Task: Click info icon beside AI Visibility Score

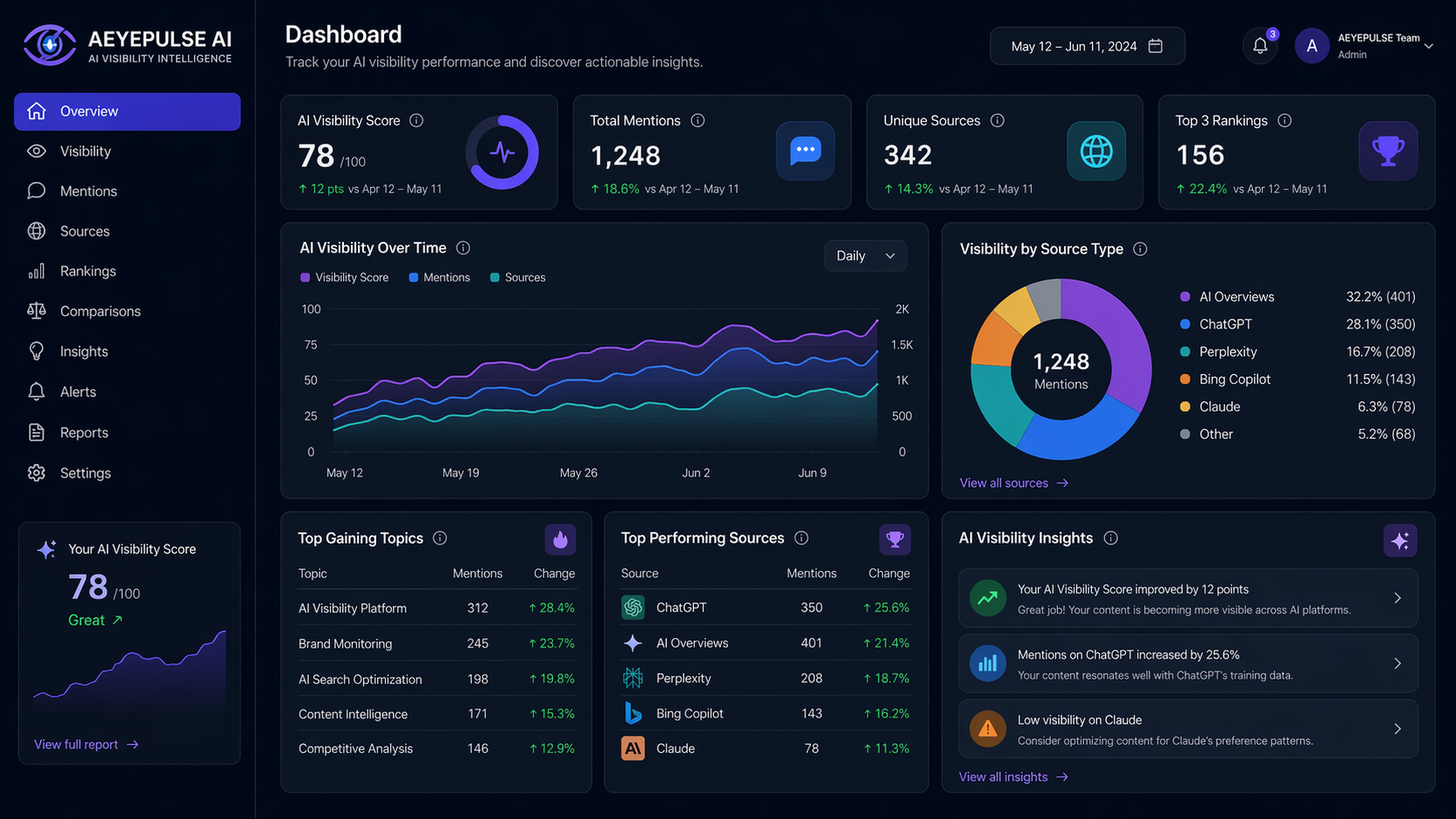Action: (x=416, y=121)
